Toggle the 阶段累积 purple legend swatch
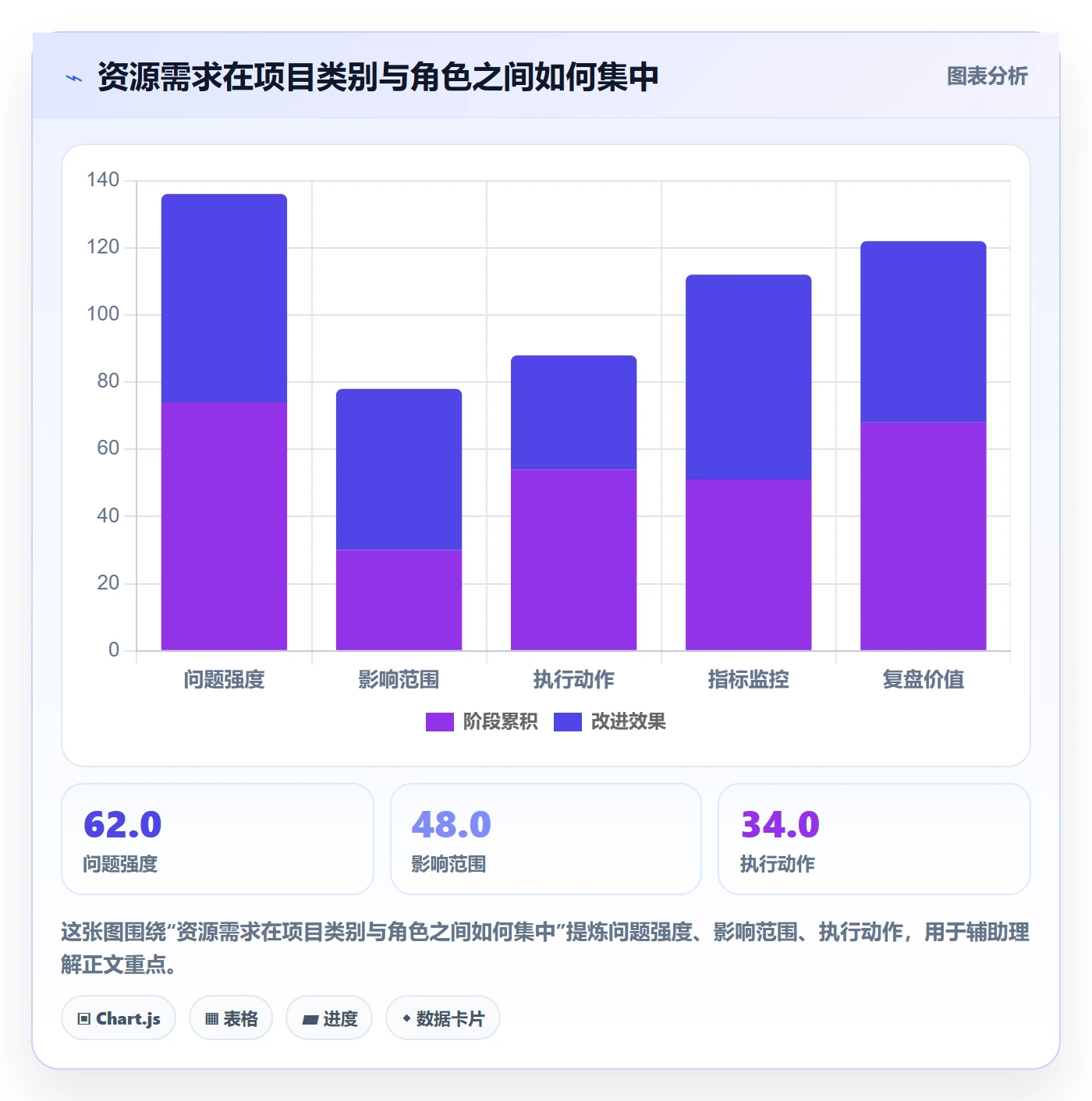The width and height of the screenshot is (1092, 1101). 439,722
